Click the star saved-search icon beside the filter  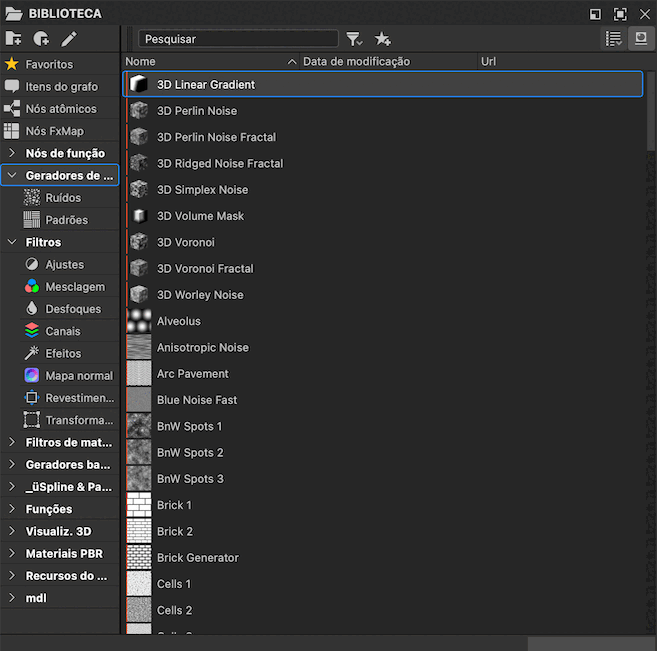point(382,39)
